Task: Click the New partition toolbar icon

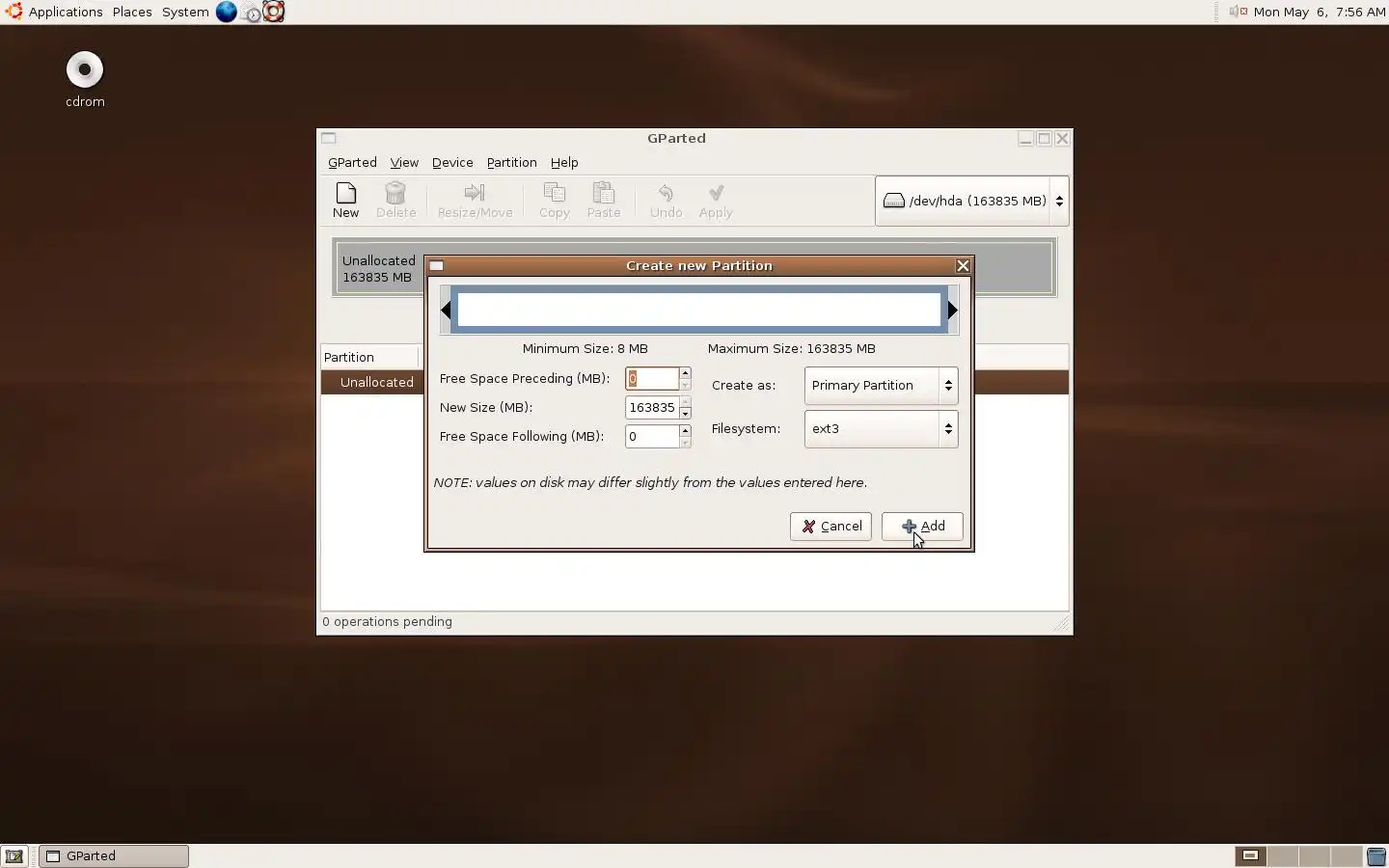Action: 345,201
